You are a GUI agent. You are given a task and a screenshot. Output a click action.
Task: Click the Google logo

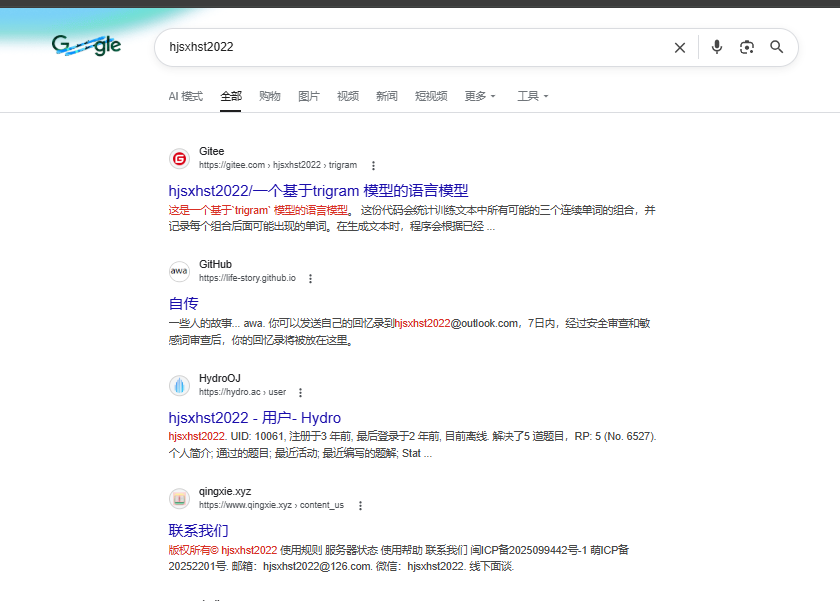tap(87, 46)
